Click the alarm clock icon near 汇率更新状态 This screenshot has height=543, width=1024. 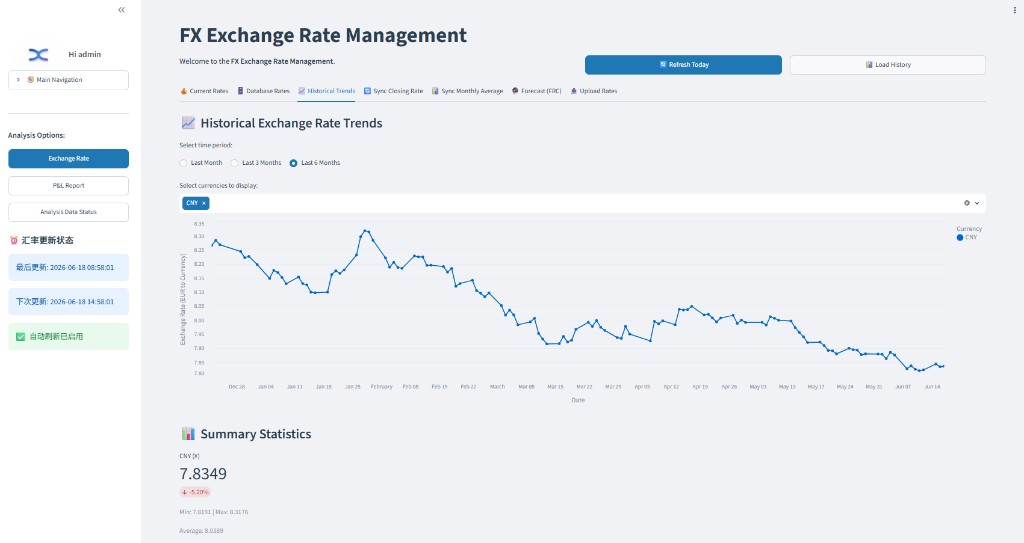(x=14, y=240)
